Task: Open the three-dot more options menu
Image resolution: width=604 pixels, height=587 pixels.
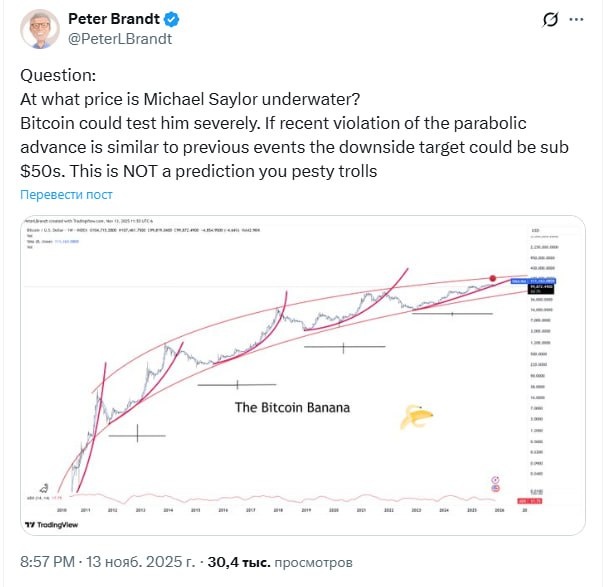Action: click(x=582, y=20)
